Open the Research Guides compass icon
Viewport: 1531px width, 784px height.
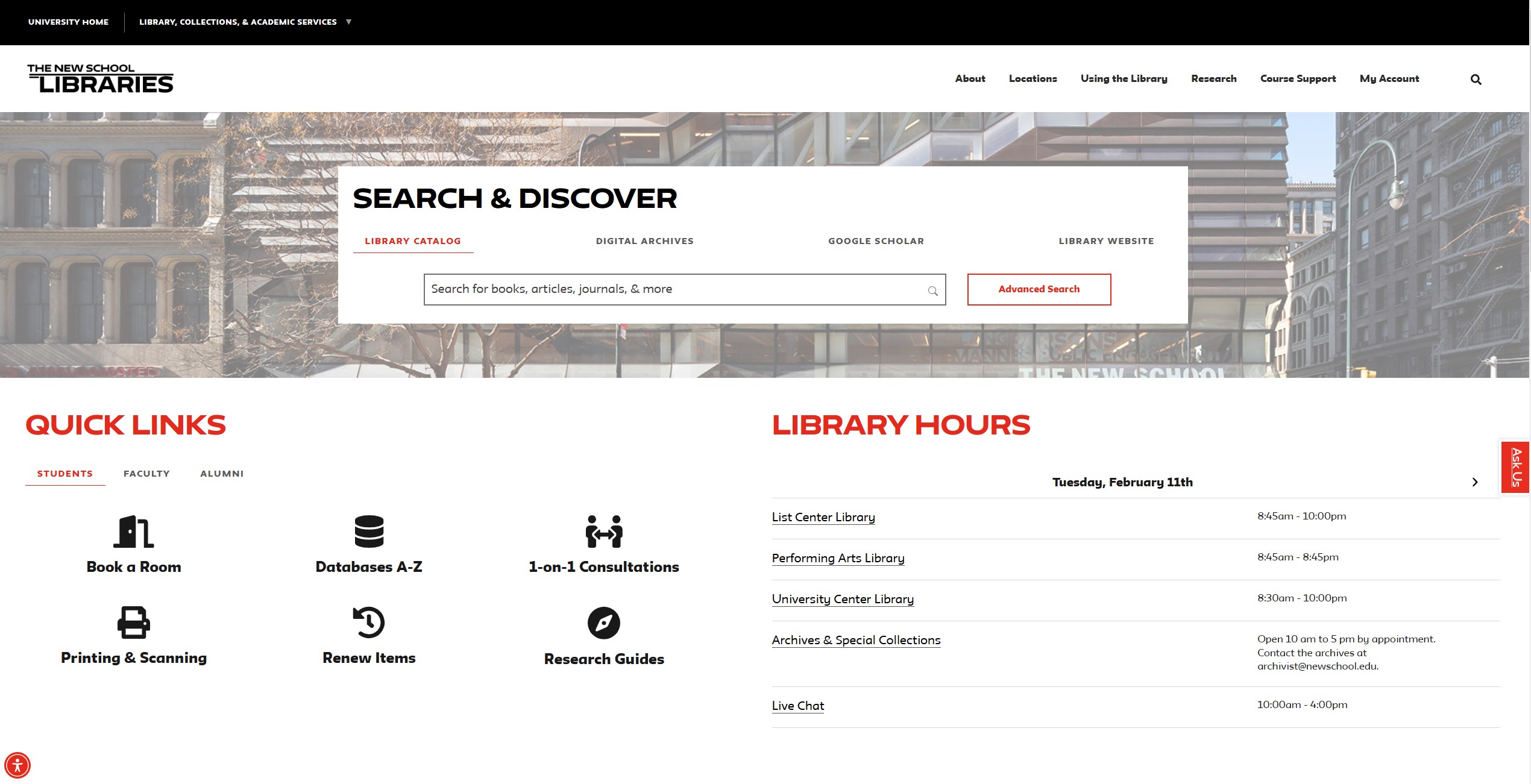point(604,623)
